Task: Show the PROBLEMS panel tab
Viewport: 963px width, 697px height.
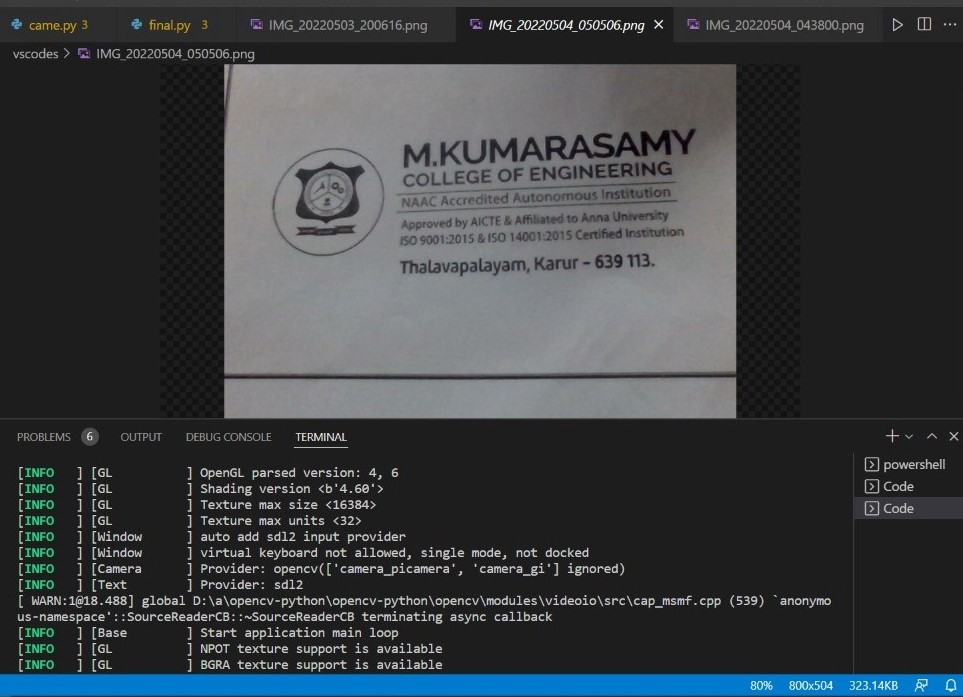Action: pos(44,437)
